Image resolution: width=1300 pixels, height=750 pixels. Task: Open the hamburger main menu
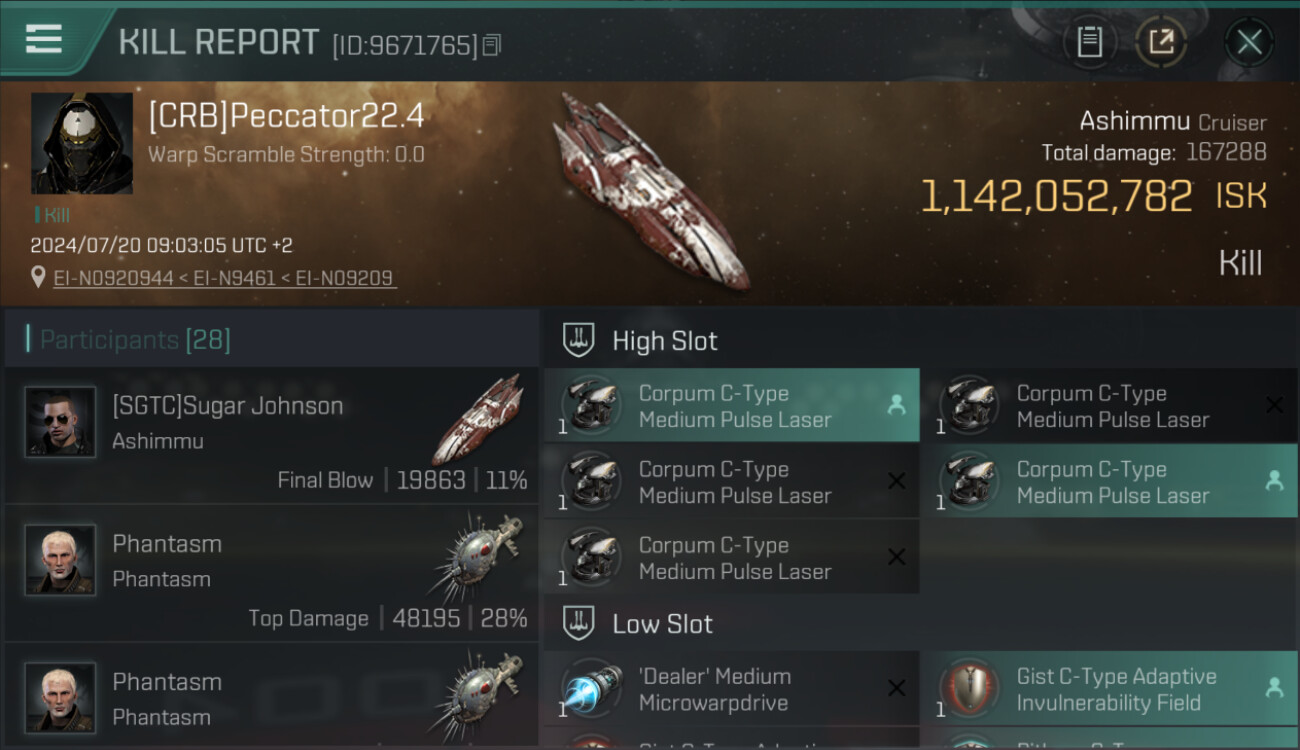[x=44, y=39]
